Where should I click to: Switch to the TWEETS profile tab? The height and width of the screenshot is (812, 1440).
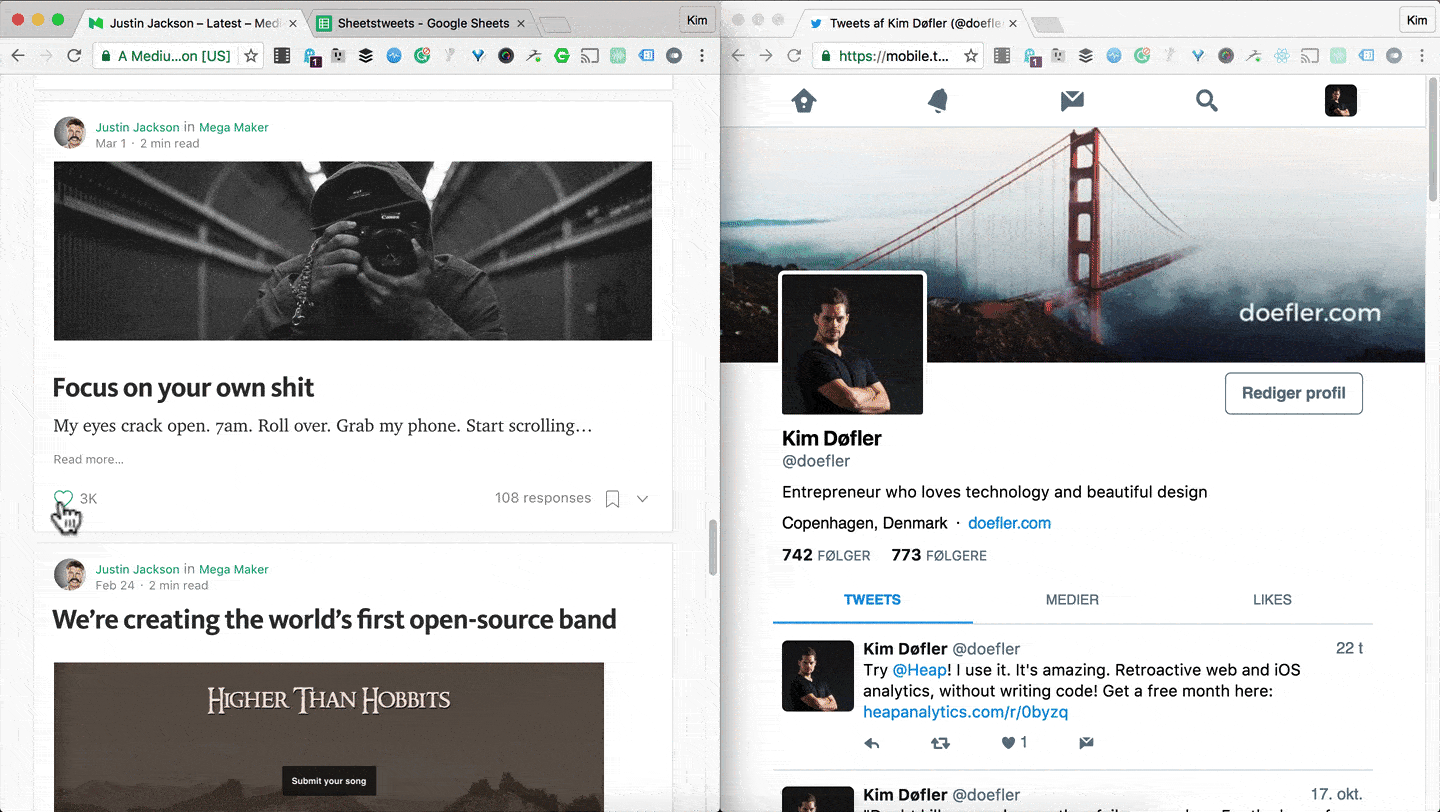(x=872, y=600)
